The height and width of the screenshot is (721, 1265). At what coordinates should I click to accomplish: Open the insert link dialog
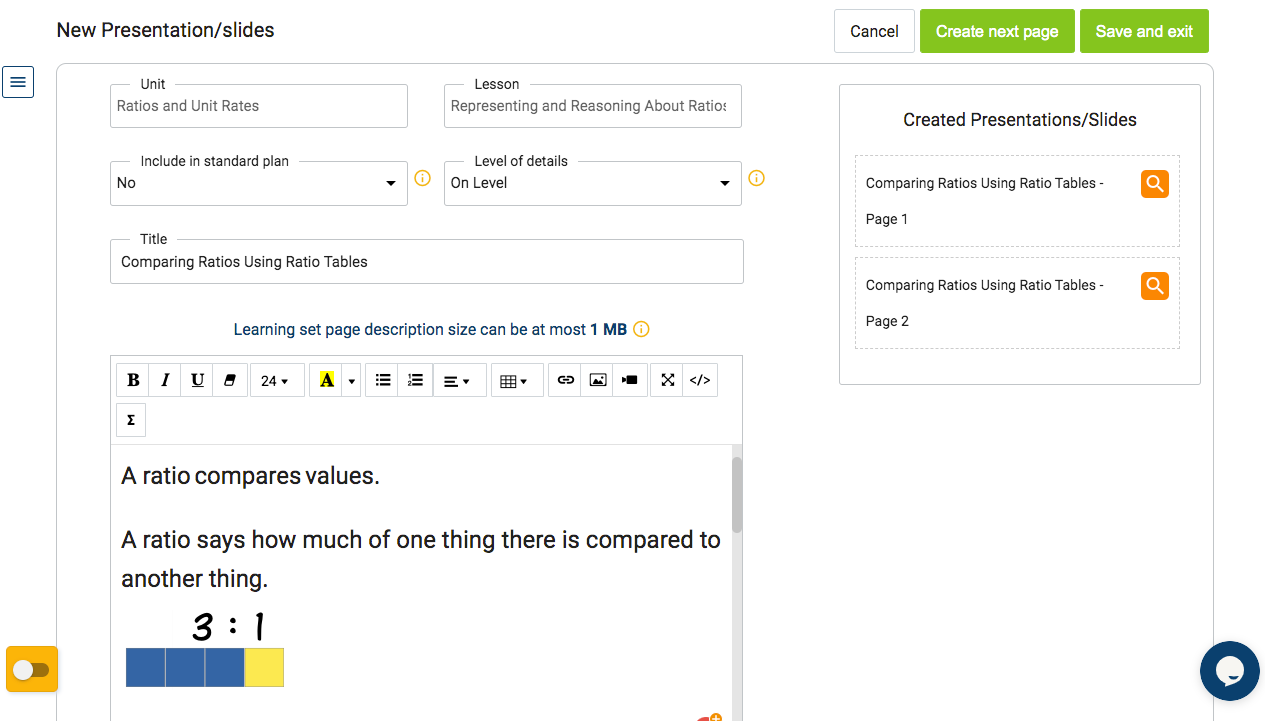click(566, 380)
